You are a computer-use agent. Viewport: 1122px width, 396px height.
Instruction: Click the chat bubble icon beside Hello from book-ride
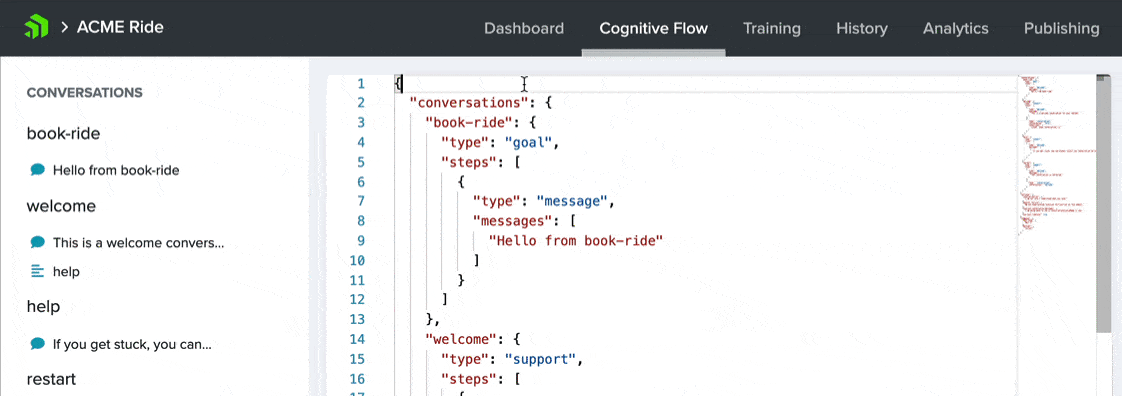point(38,170)
